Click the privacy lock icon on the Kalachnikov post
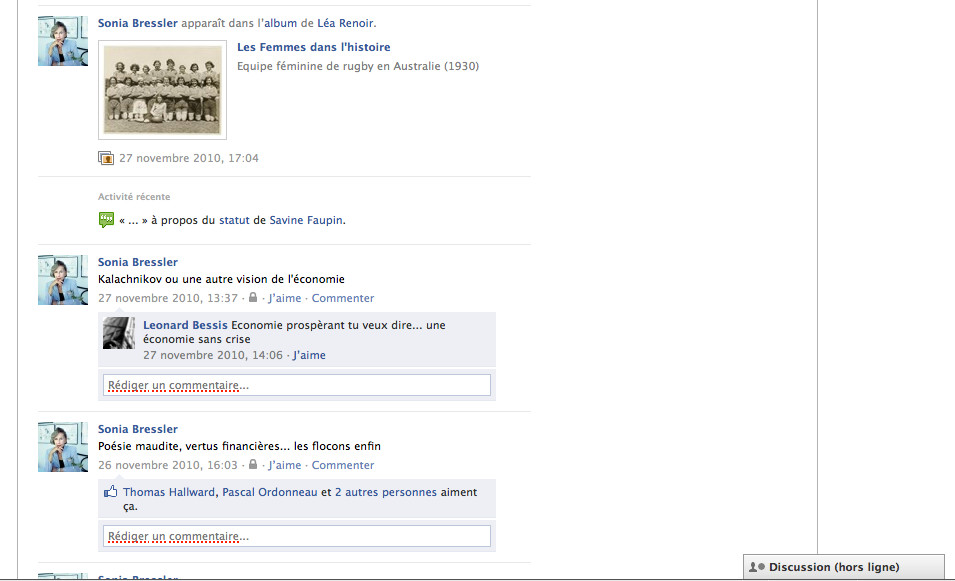Screen dimensions: 955x581 pyautogui.click(x=253, y=297)
